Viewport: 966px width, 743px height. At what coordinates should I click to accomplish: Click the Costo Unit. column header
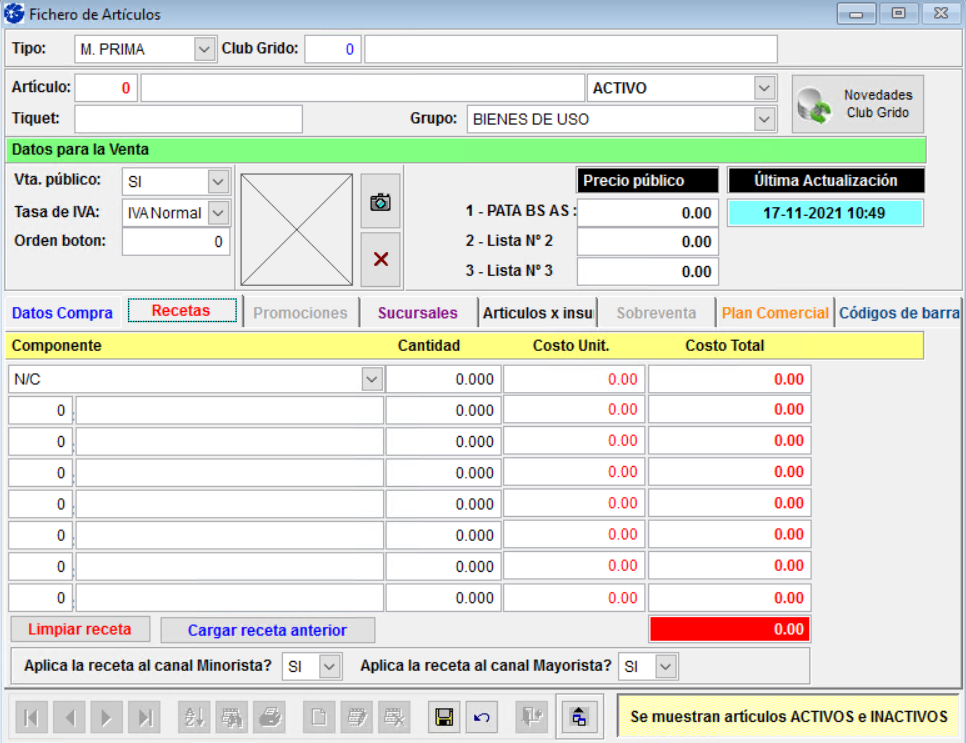coord(570,346)
